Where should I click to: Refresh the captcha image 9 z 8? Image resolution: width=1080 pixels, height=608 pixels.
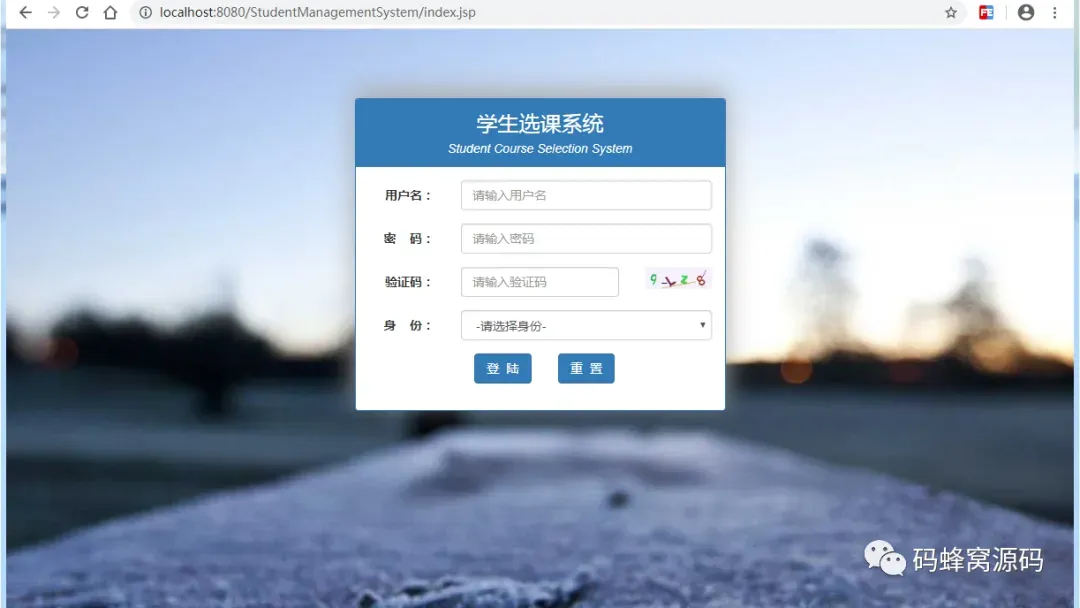coord(678,280)
